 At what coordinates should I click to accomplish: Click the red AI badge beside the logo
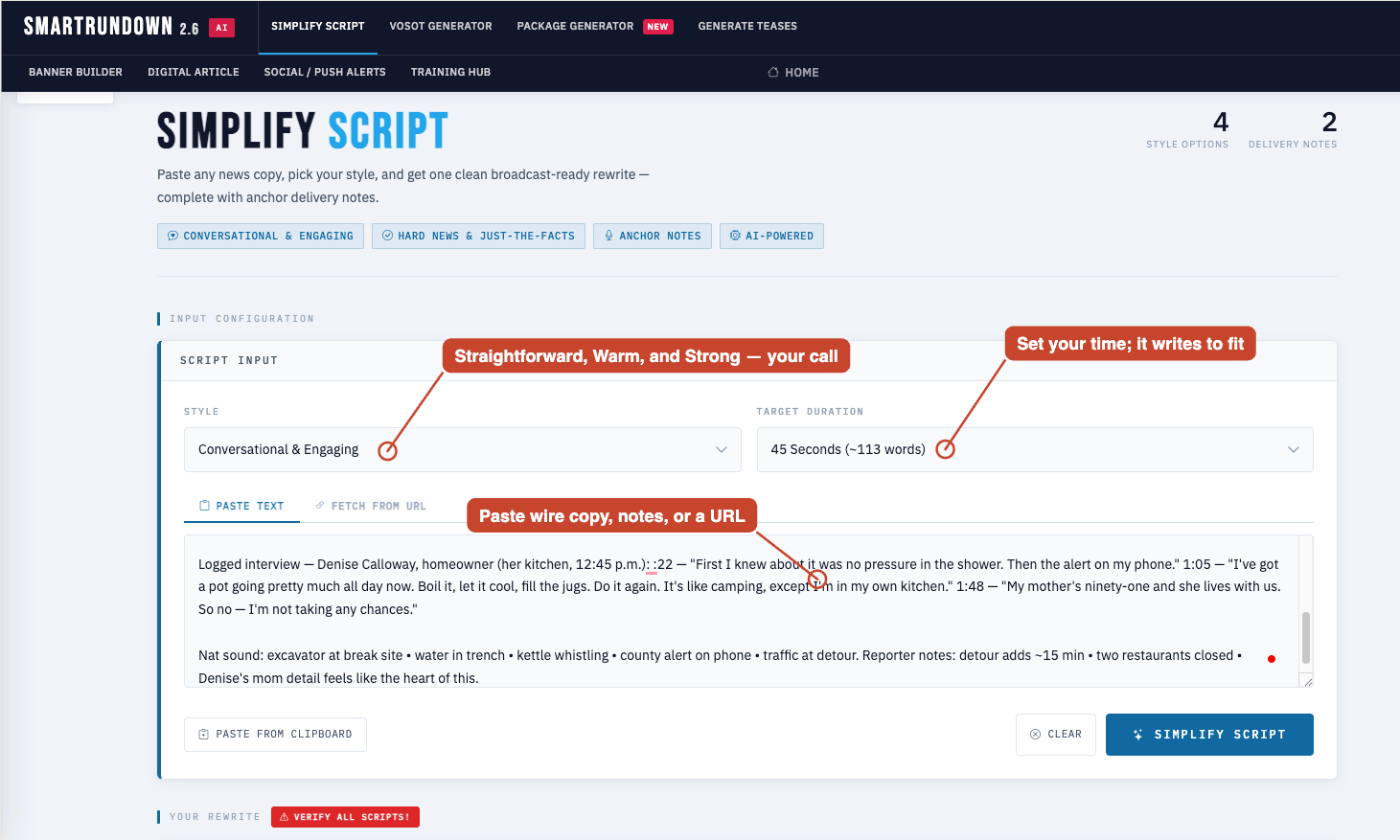(221, 28)
